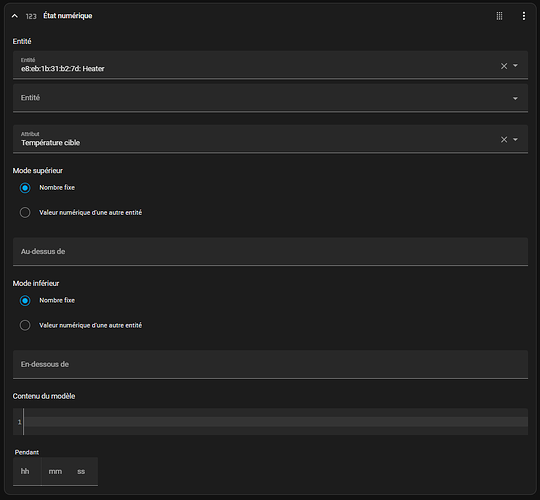Open the Attribut dropdown arrow
Viewport: 540px width, 500px height.
515,139
